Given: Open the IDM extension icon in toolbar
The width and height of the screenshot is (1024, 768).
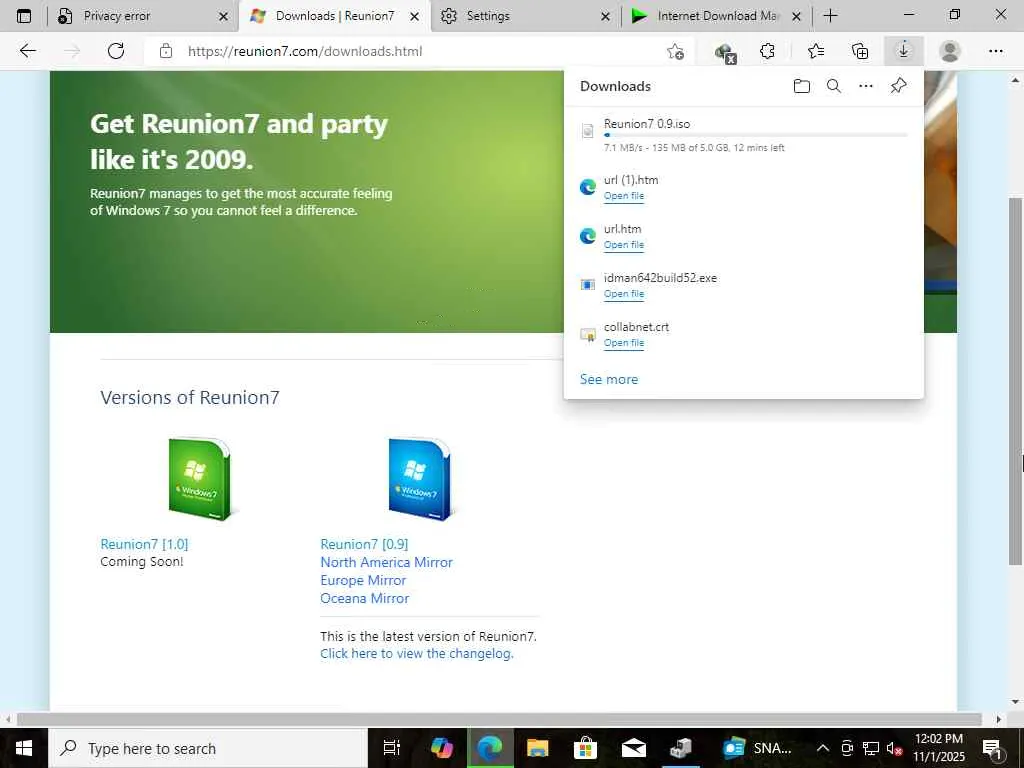Looking at the screenshot, I should 725,52.
